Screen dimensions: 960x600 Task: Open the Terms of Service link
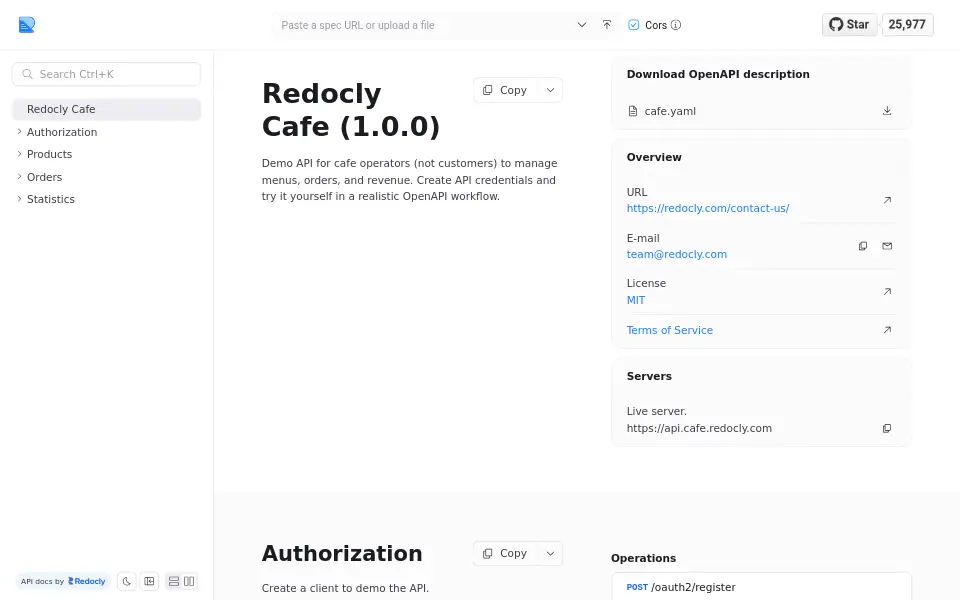670,330
